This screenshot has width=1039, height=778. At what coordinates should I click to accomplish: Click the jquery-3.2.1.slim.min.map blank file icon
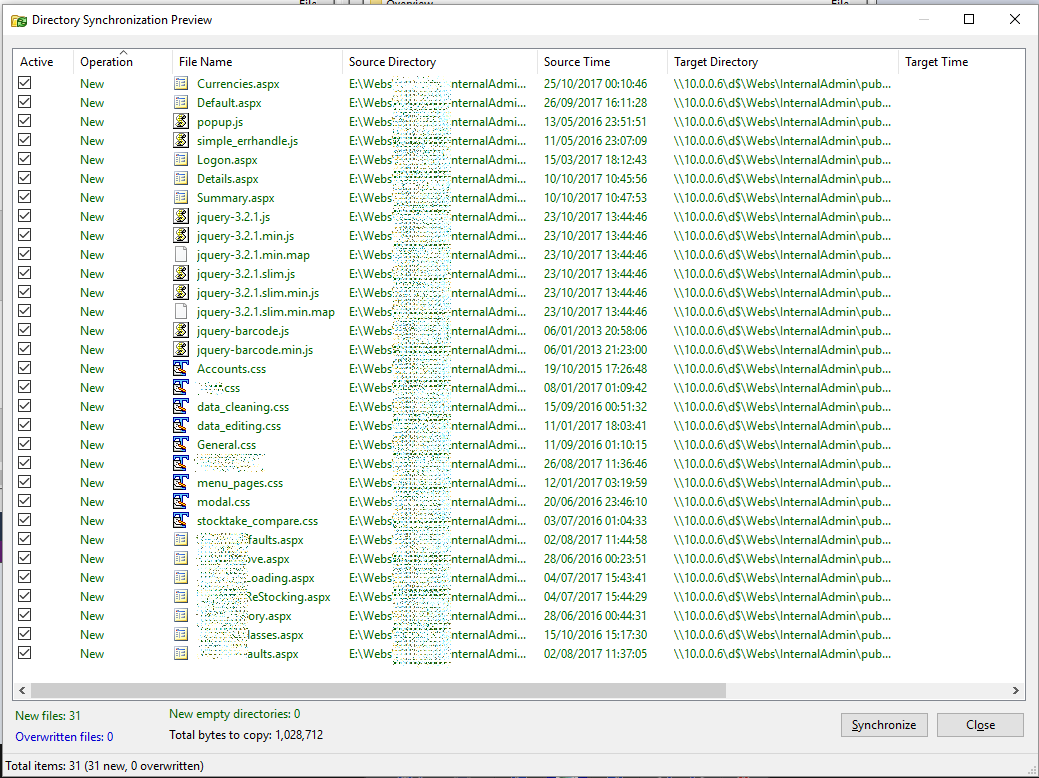[x=181, y=311]
